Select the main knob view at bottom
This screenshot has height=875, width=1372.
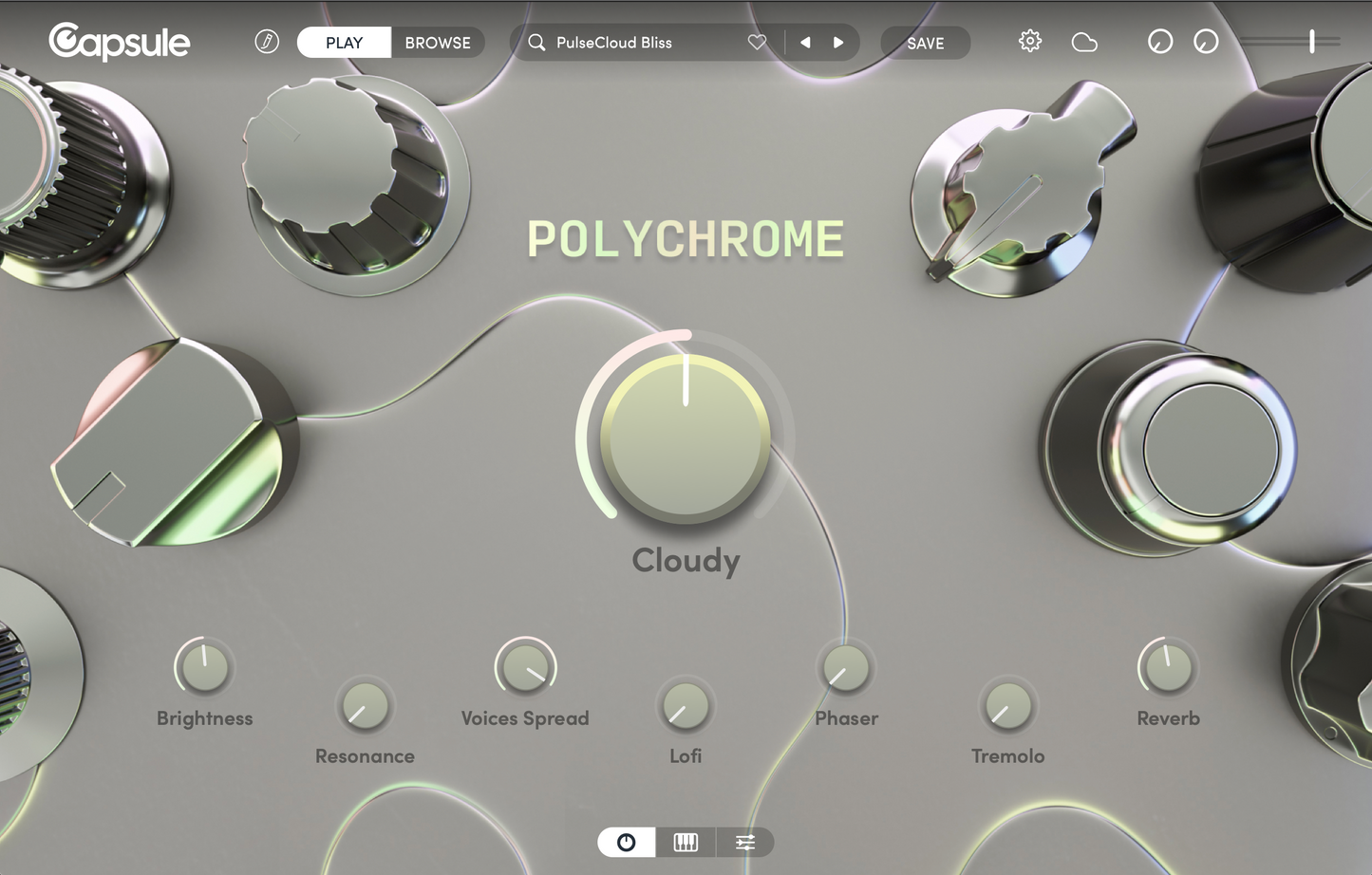[x=626, y=842]
